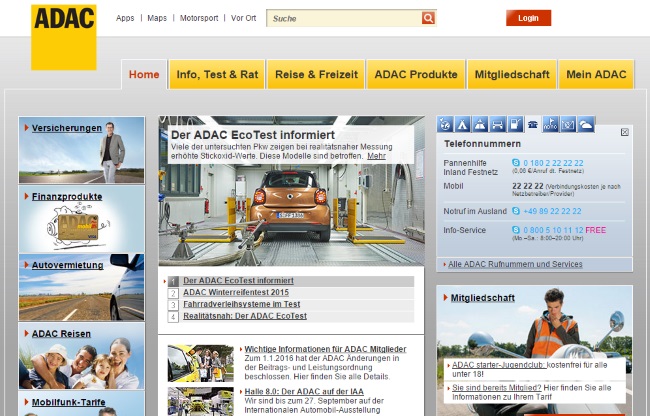650x416 pixels.
Task: Open Alle ADAC Rufnummern und Services
Action: (515, 264)
